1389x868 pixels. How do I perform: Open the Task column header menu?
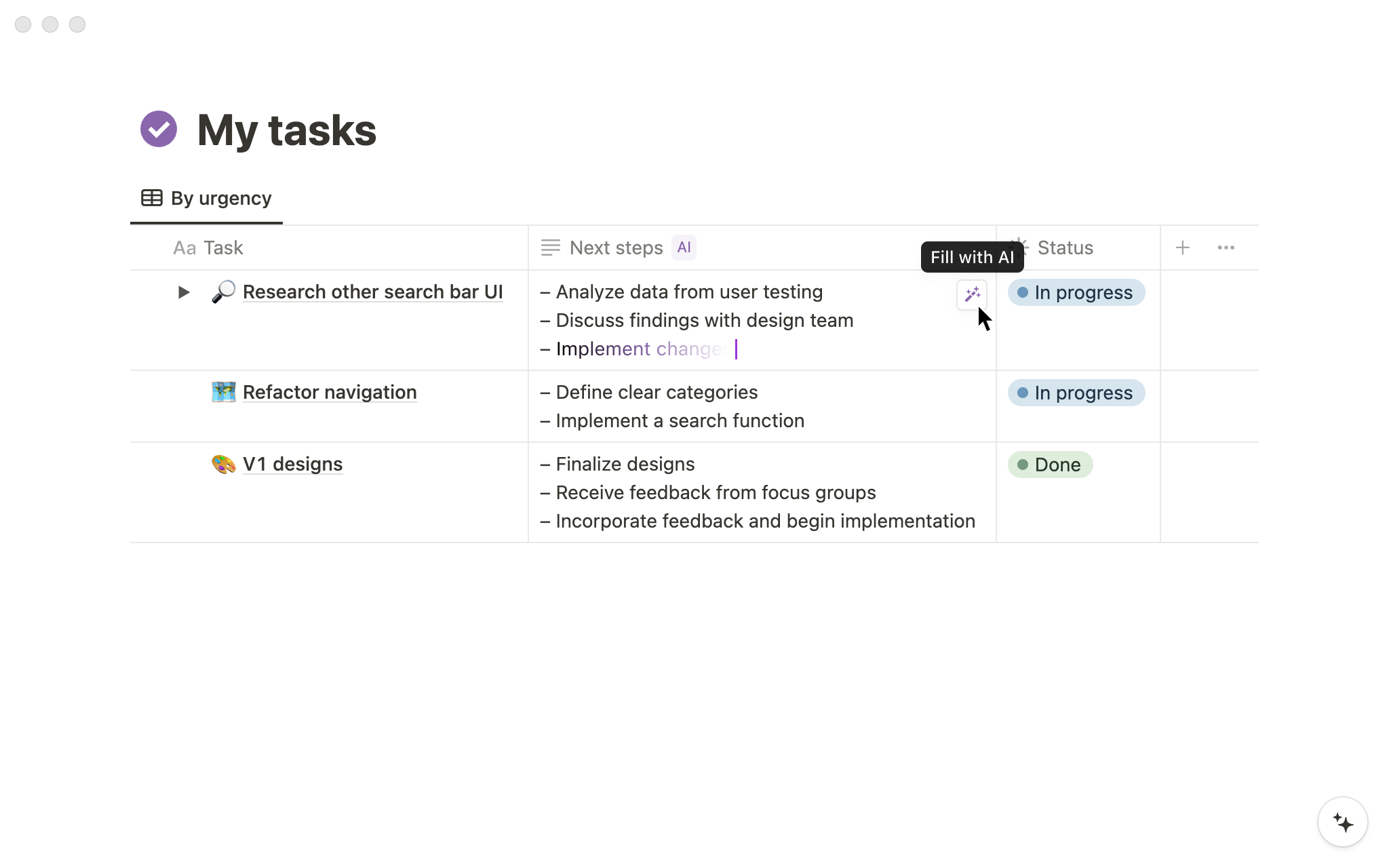coord(329,248)
